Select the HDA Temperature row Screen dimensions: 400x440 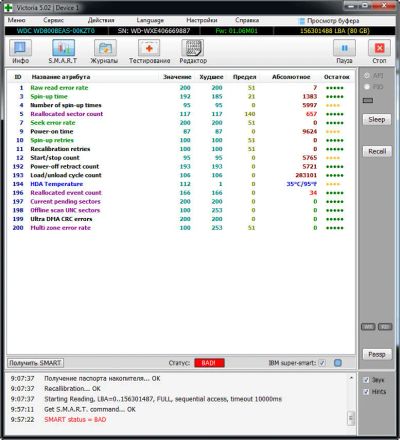(181, 184)
